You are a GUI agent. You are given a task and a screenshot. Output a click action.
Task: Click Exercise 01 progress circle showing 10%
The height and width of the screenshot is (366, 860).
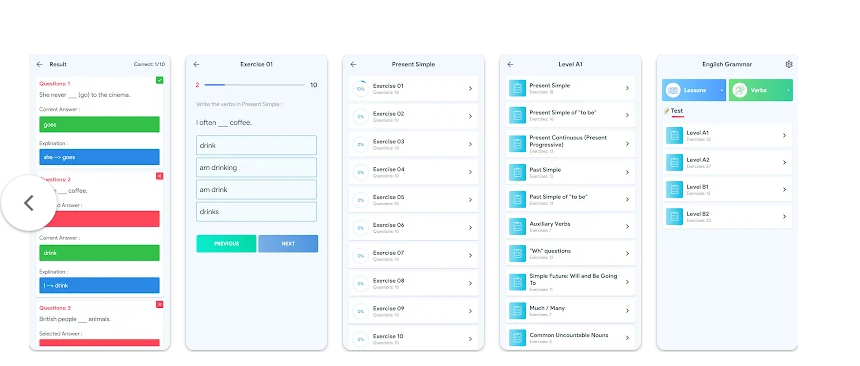(360, 88)
